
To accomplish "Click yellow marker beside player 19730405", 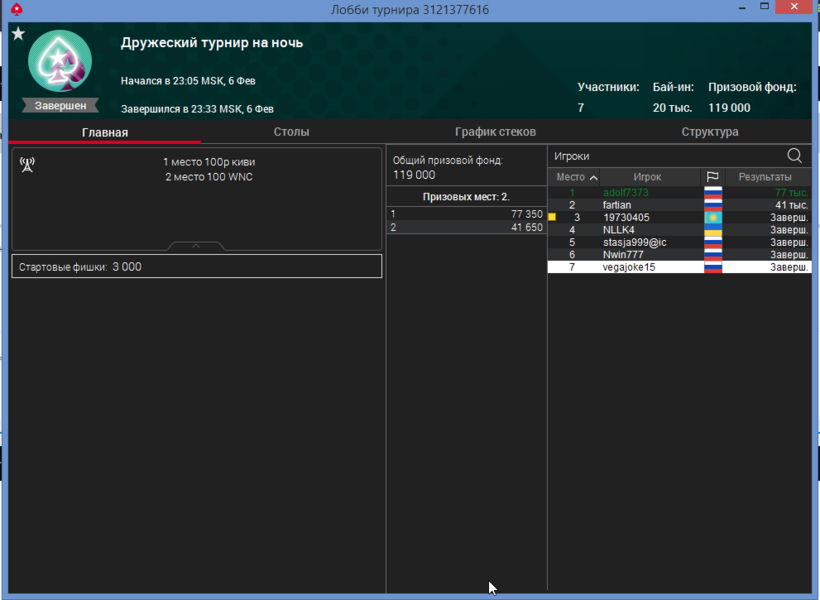I will pos(552,217).
